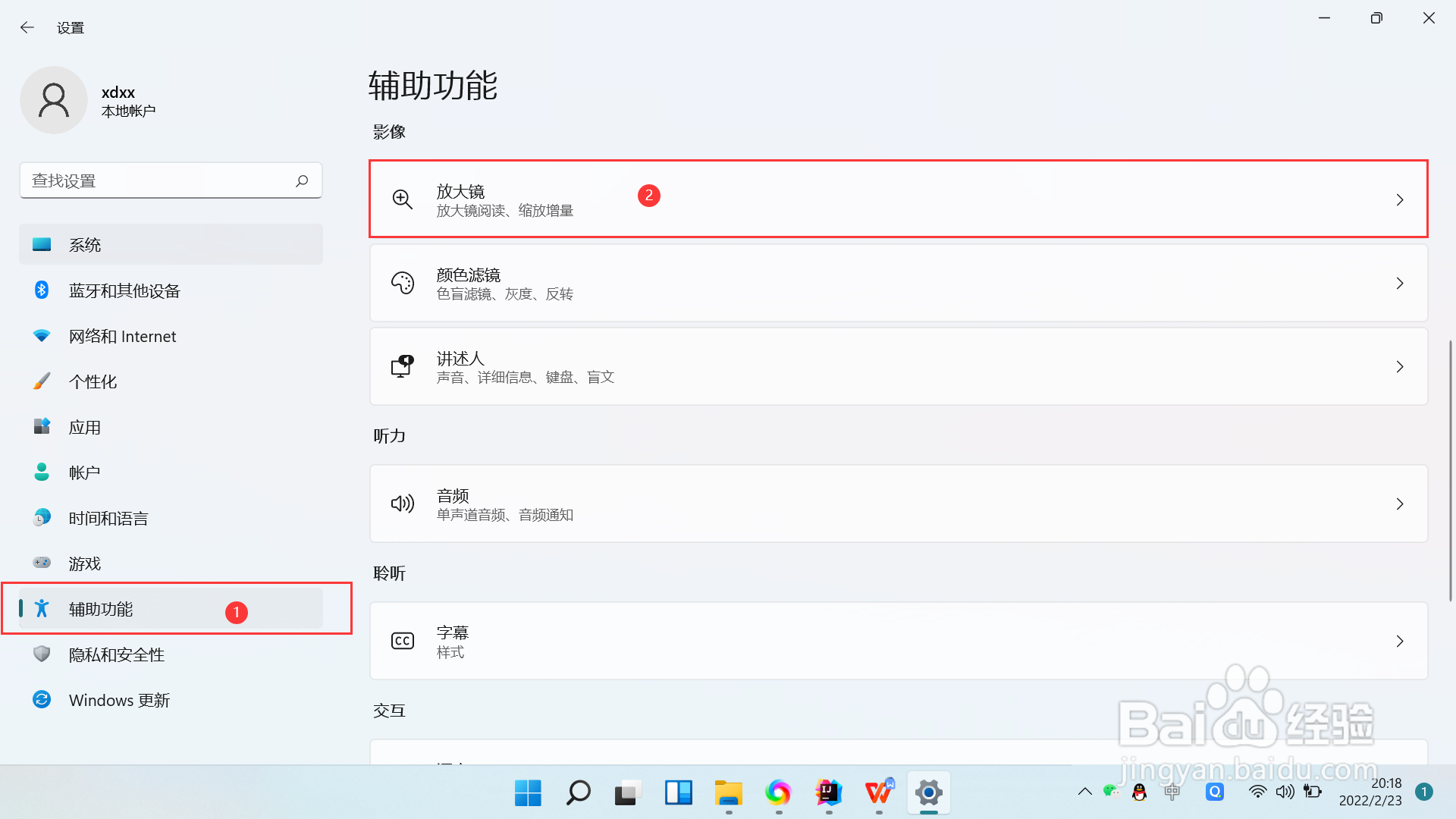Expand 音频 row chevron arrow

[x=1400, y=504]
